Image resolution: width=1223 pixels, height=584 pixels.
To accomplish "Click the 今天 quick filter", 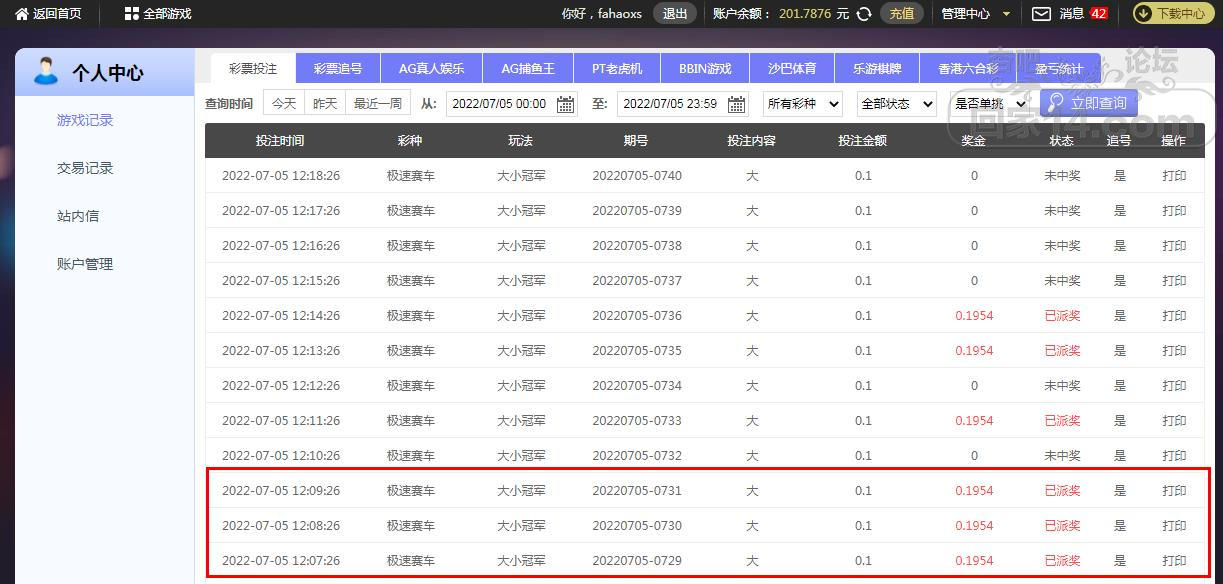I will [x=284, y=103].
